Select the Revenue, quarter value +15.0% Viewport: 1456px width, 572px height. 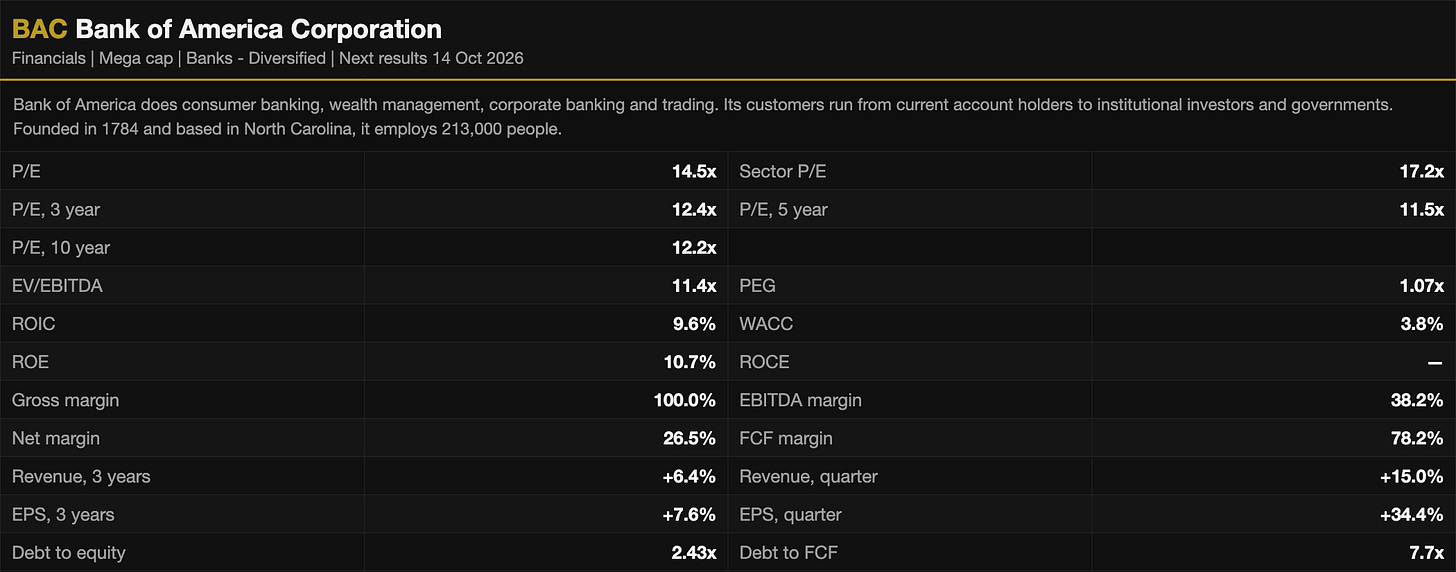coord(1413,476)
